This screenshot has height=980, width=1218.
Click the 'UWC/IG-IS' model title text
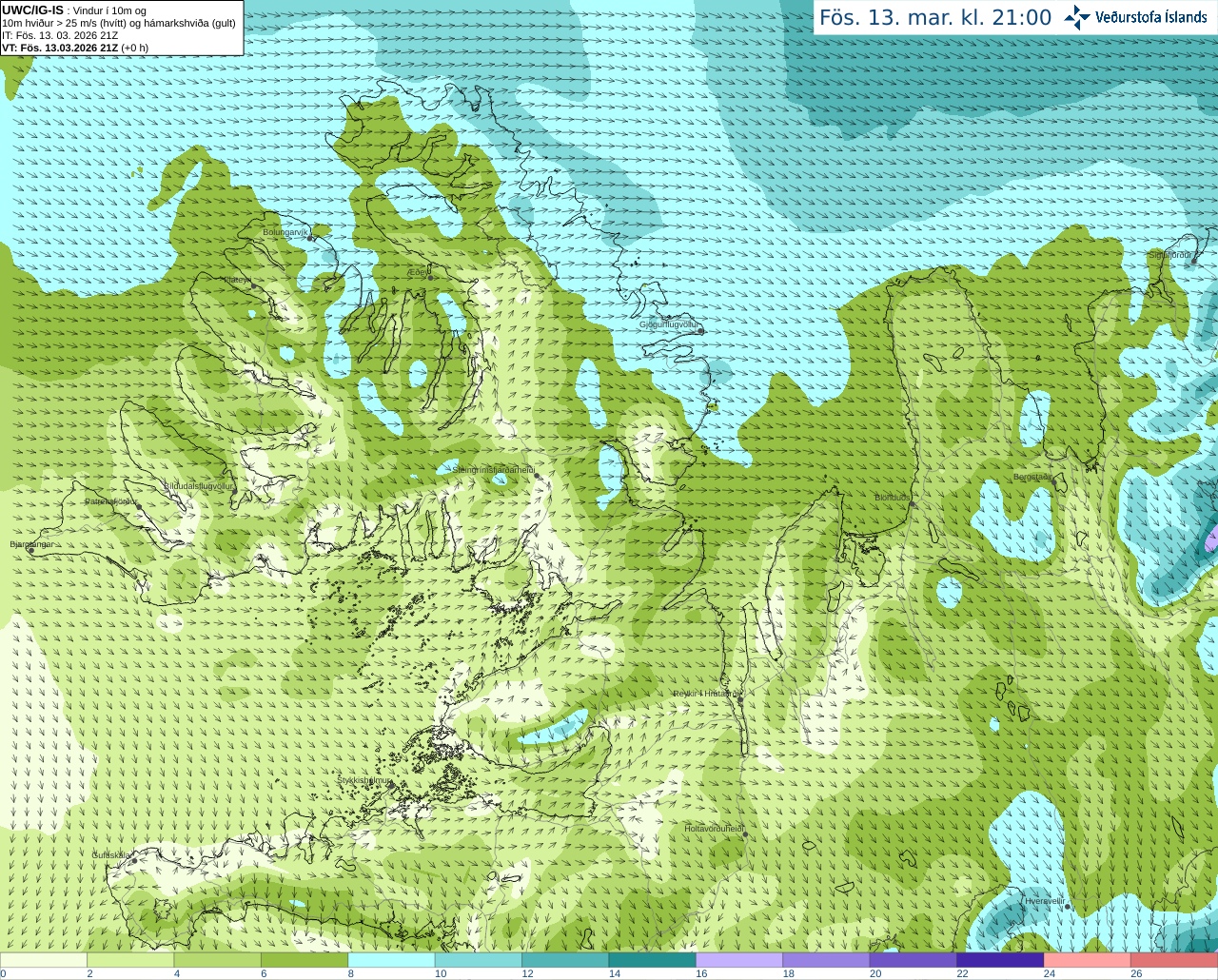point(32,10)
